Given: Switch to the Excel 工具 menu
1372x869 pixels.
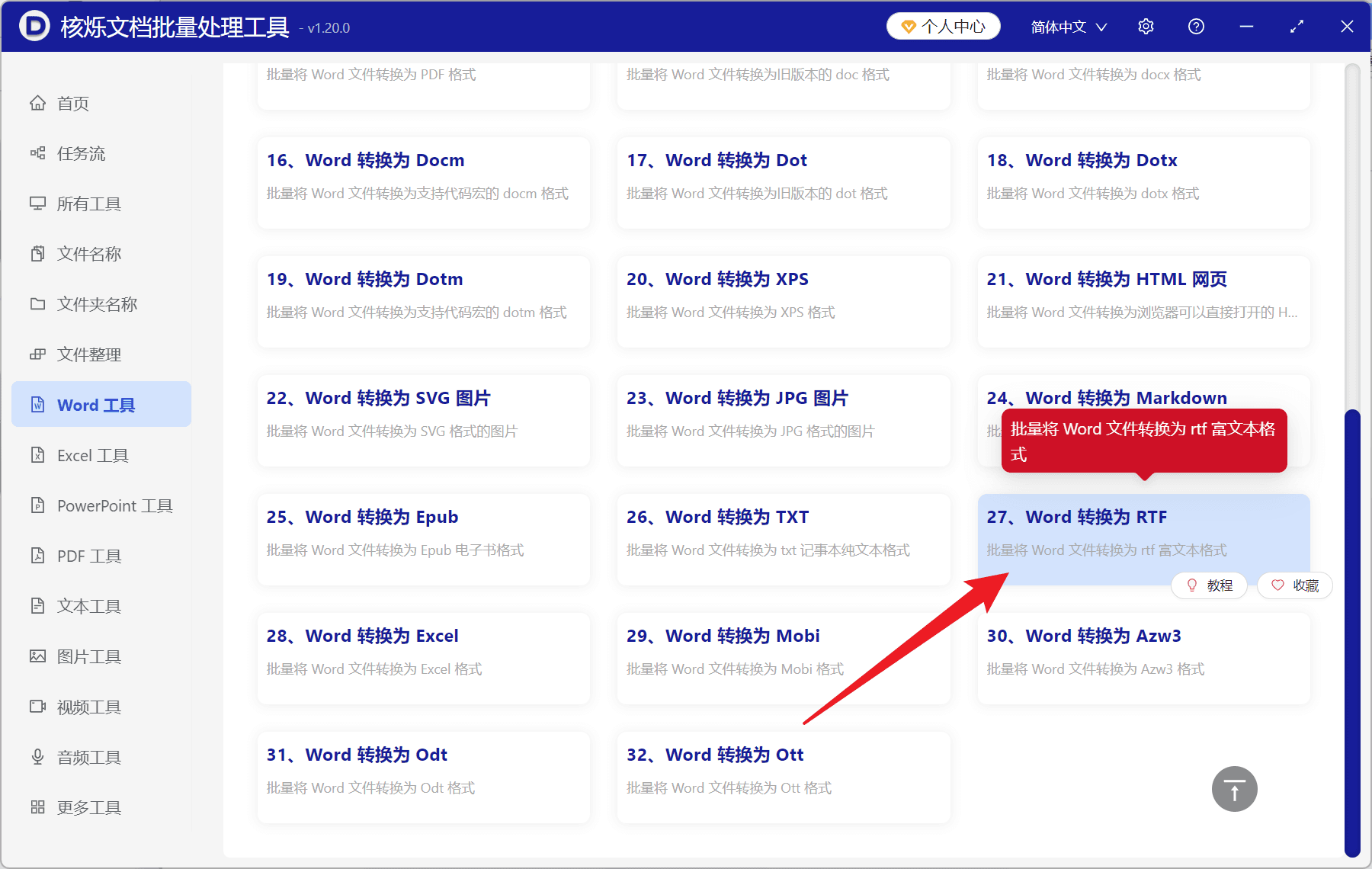Looking at the screenshot, I should coord(92,455).
